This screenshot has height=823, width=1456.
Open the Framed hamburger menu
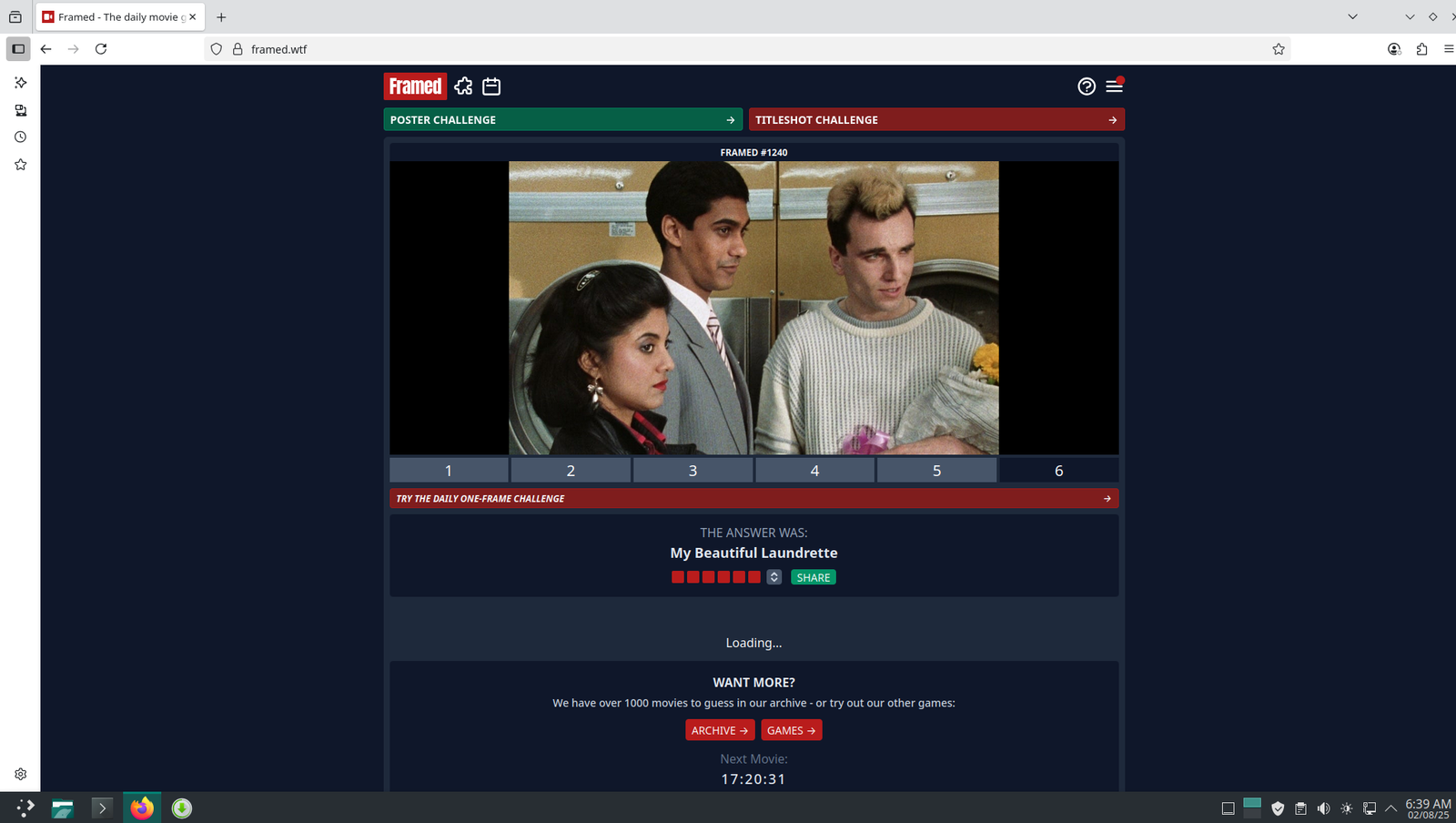pyautogui.click(x=1114, y=86)
